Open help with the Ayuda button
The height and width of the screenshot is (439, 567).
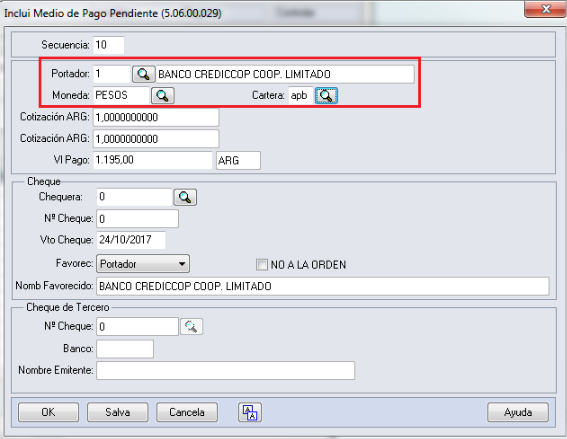[518, 412]
